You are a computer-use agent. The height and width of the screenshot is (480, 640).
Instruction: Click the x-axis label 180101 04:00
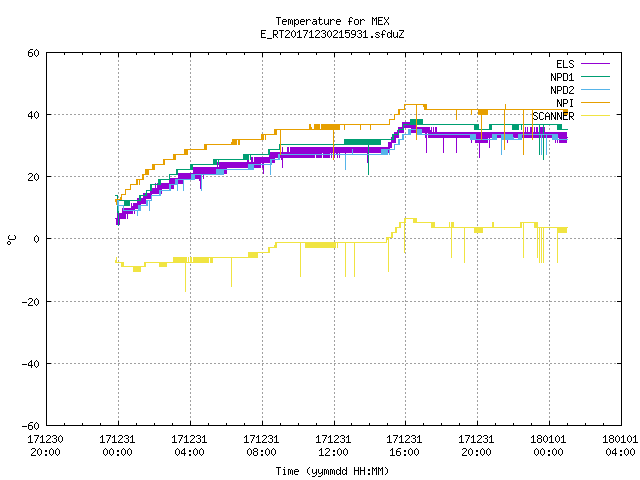(620, 446)
